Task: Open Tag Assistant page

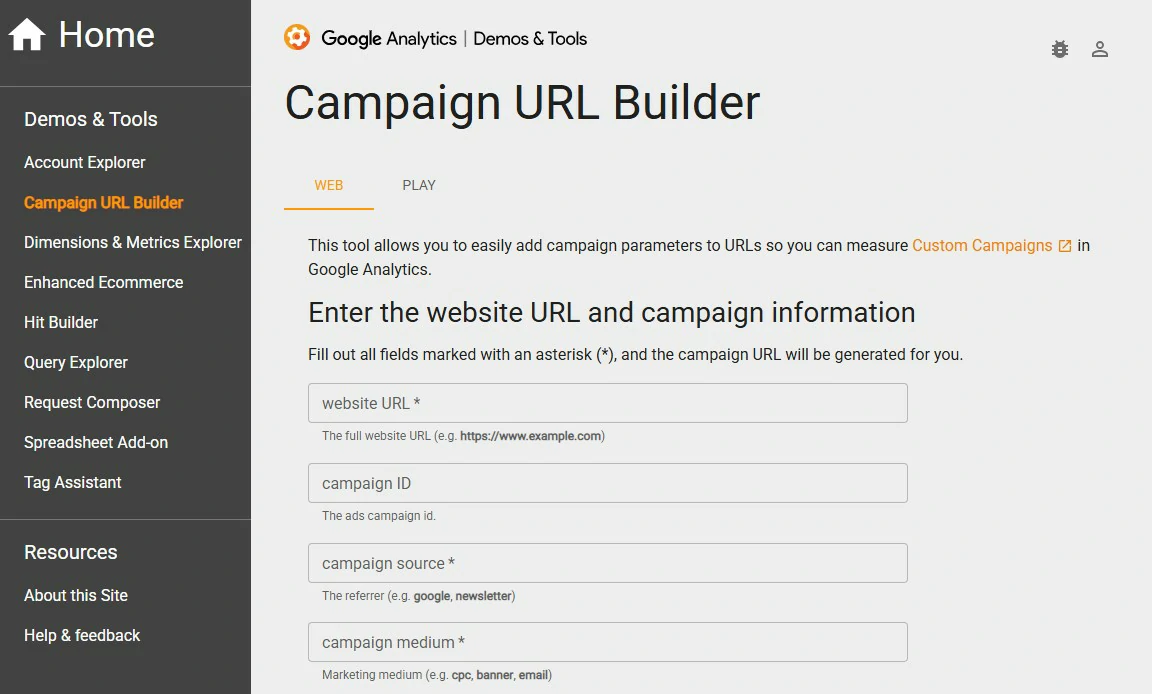Action: pyautogui.click(x=73, y=482)
